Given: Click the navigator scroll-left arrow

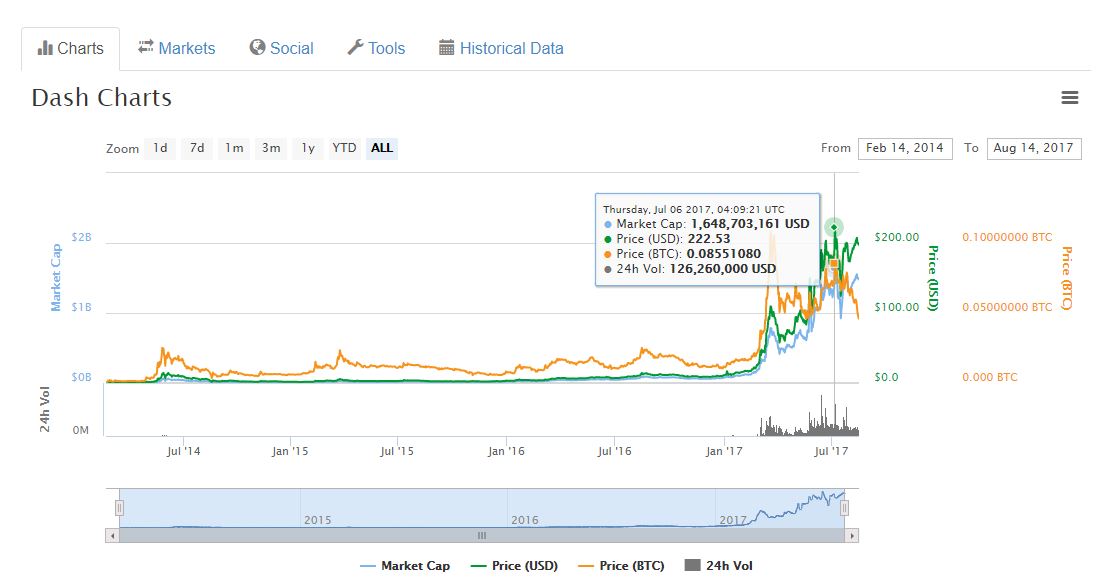Looking at the screenshot, I should [x=113, y=536].
